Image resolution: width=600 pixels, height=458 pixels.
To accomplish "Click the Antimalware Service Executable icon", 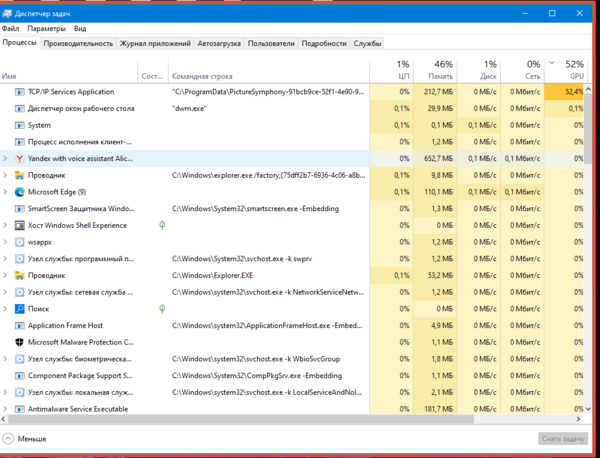I will click(x=19, y=409).
